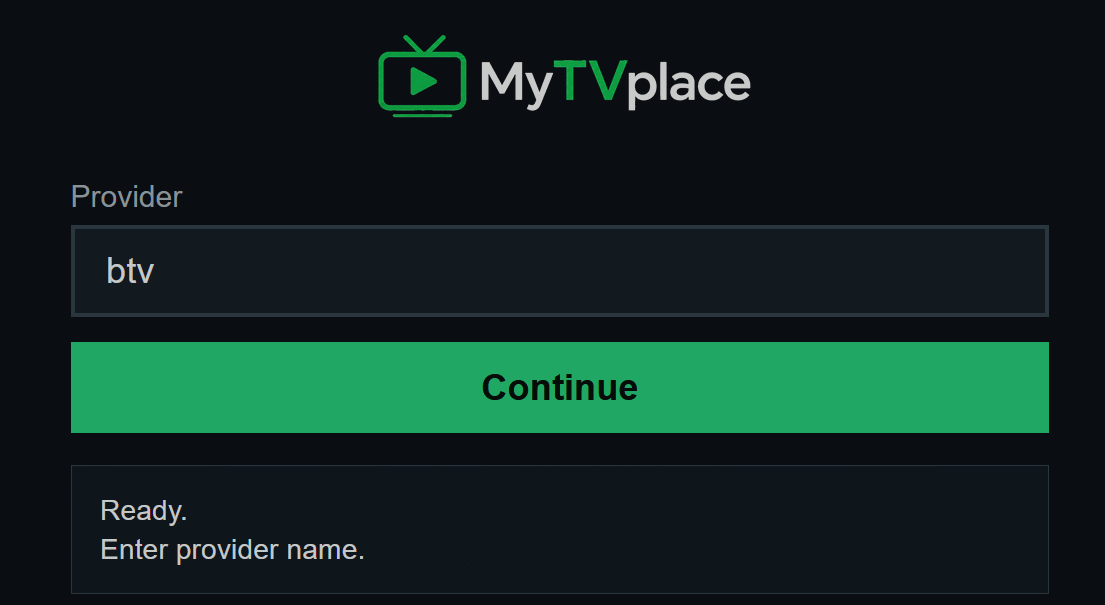Select the Provider field label
The image size is (1105, 605).
127,197
